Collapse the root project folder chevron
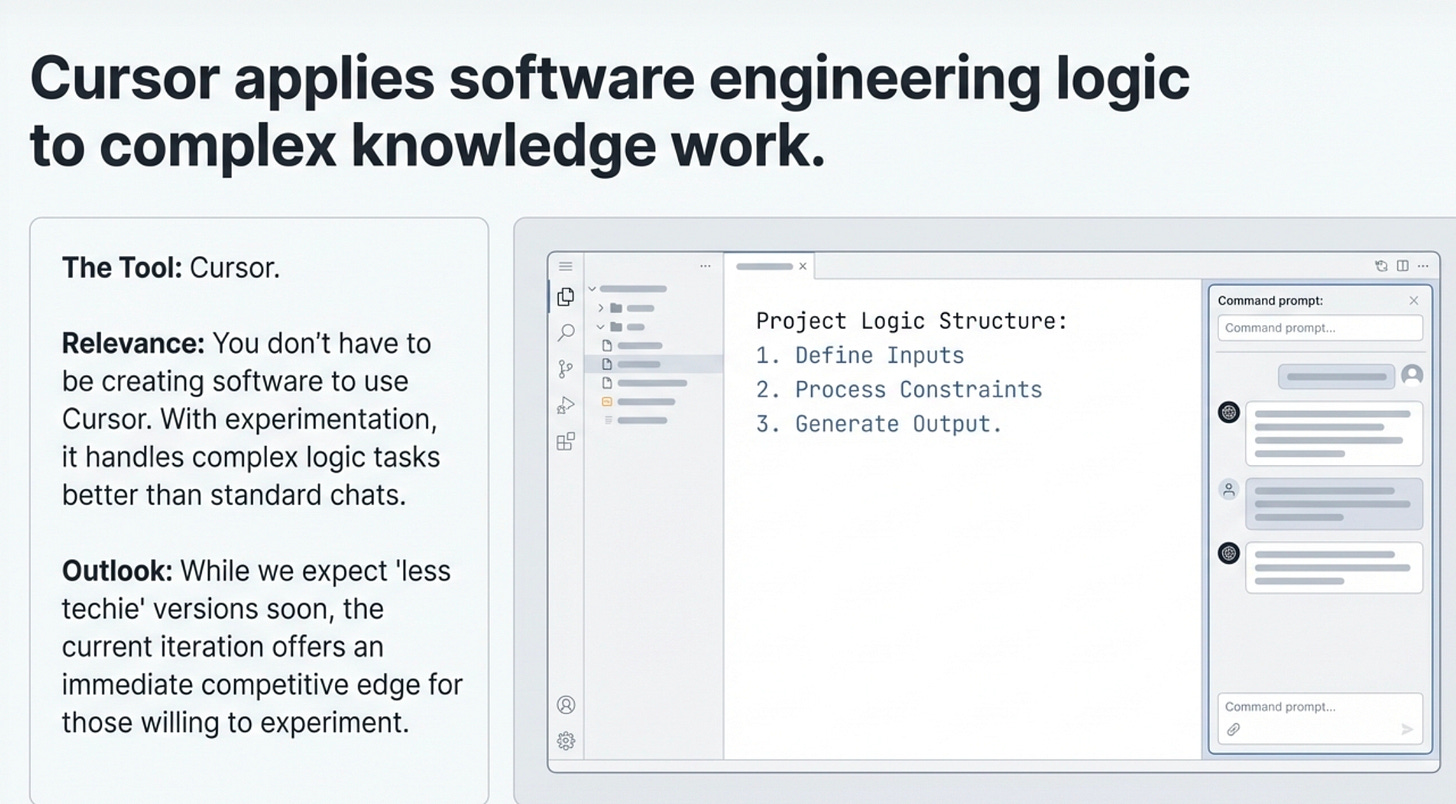The width and height of the screenshot is (1456, 804). pos(591,289)
